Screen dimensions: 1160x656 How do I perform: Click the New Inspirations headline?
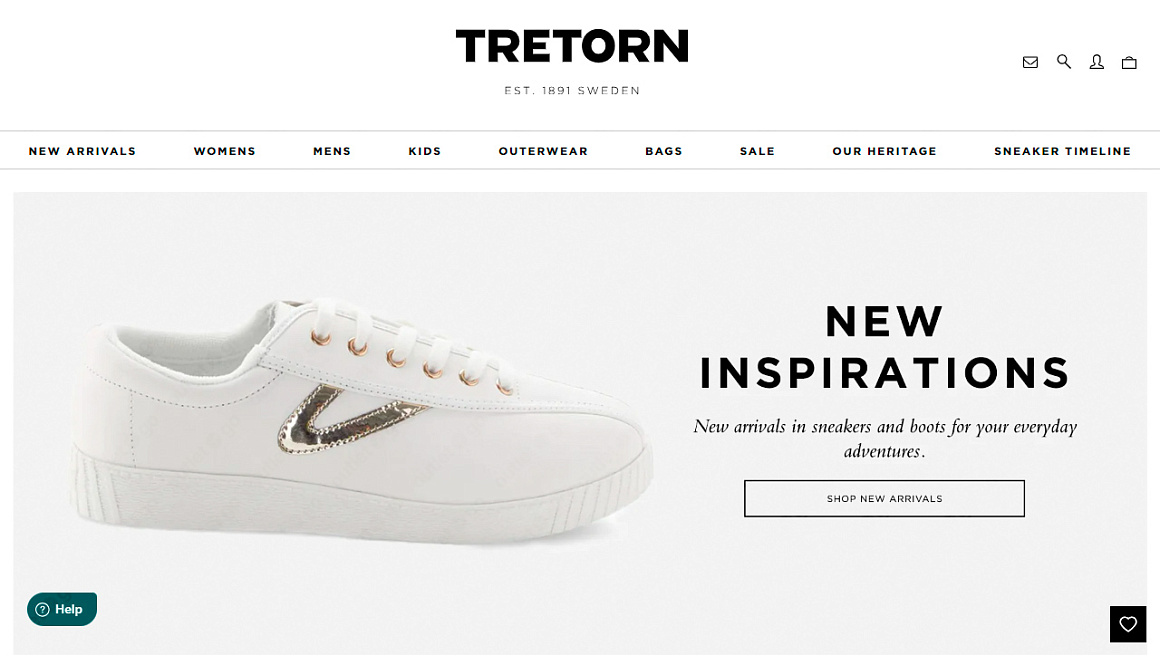pyautogui.click(x=884, y=346)
